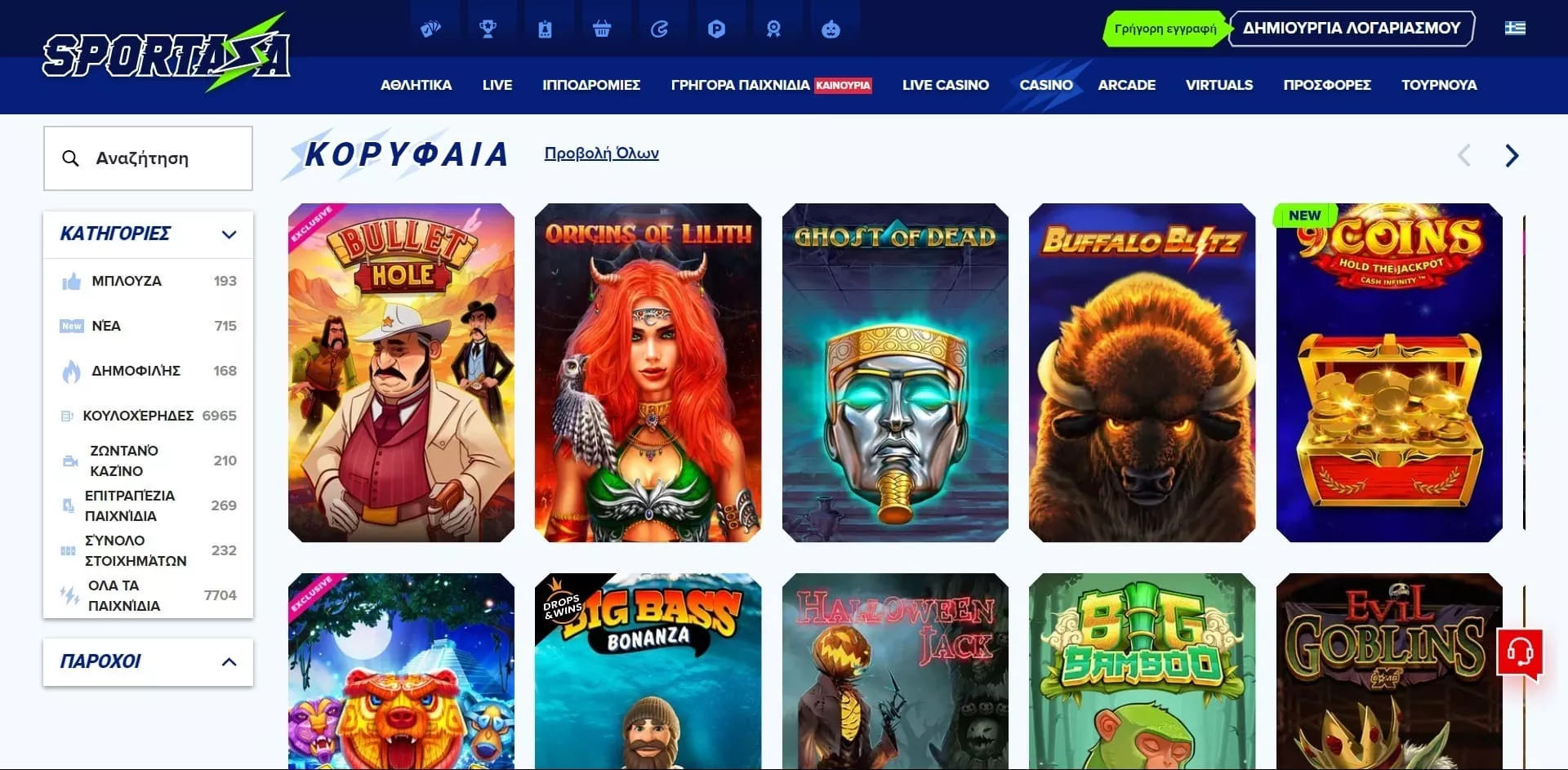Click the ΔΗΜΙΟΥΡΓΙΑ ΛΟΓΑΡΙΑΣΜΟΥ button
This screenshot has width=1568, height=770.
coord(1352,28)
